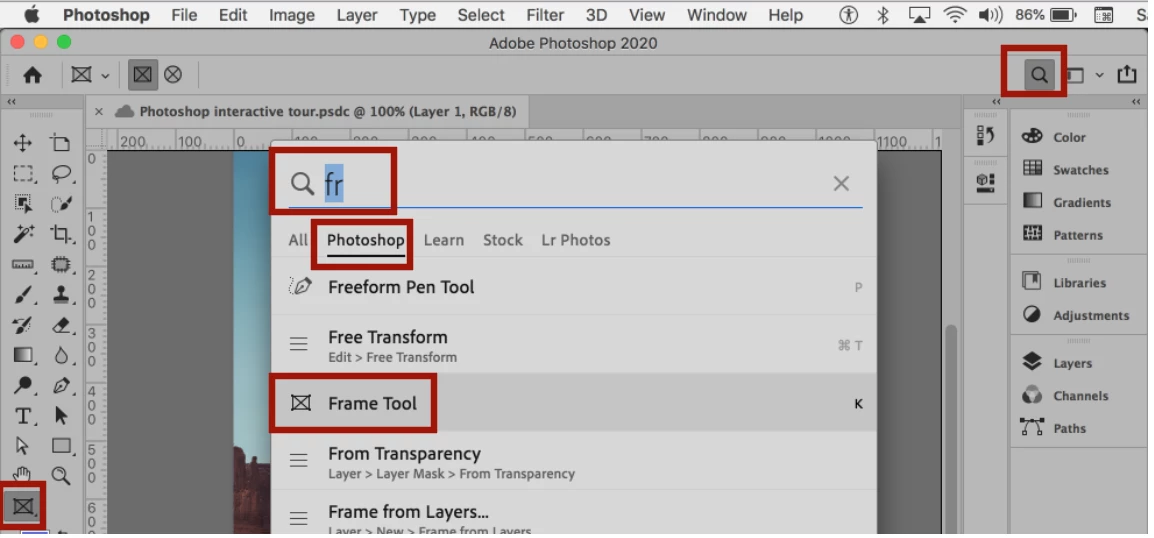Select the Rectangular Marquee tool
1154x538 pixels.
[x=23, y=174]
